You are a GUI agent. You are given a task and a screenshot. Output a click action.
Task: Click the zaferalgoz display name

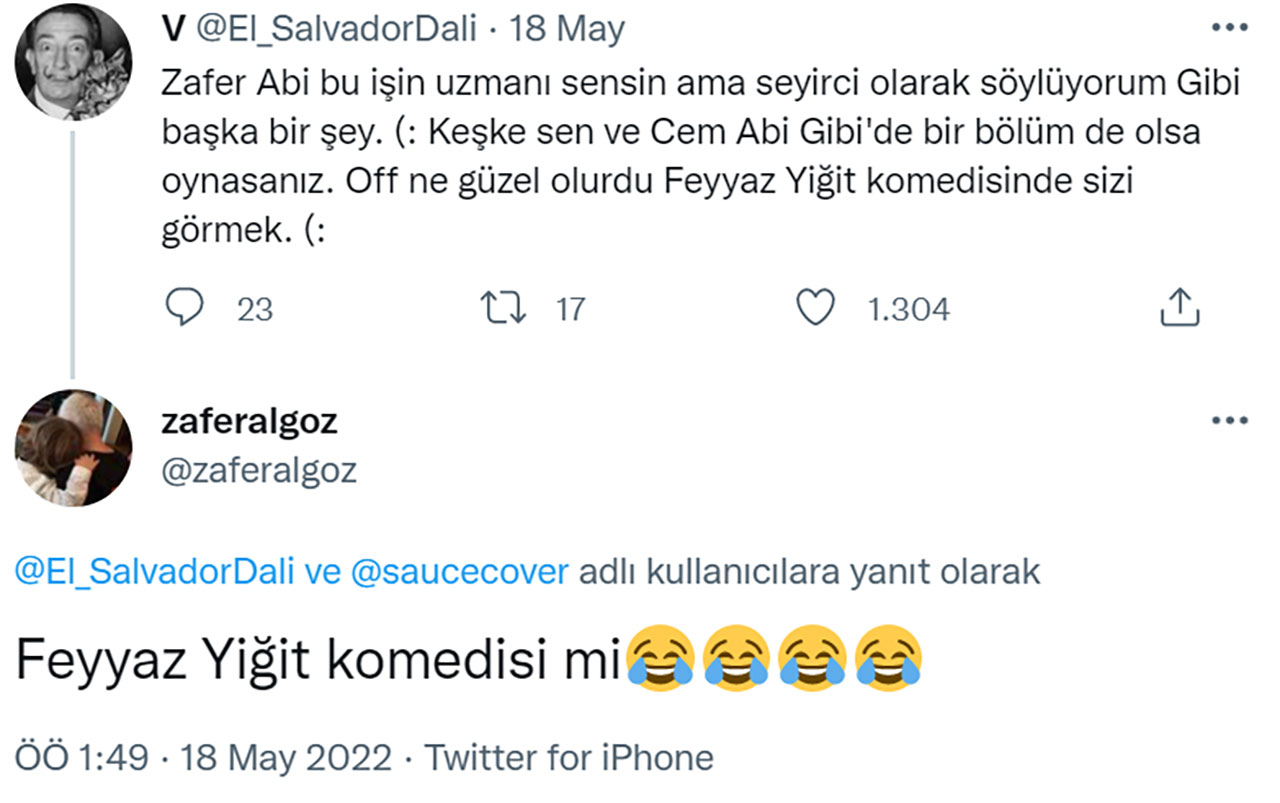coord(249,422)
